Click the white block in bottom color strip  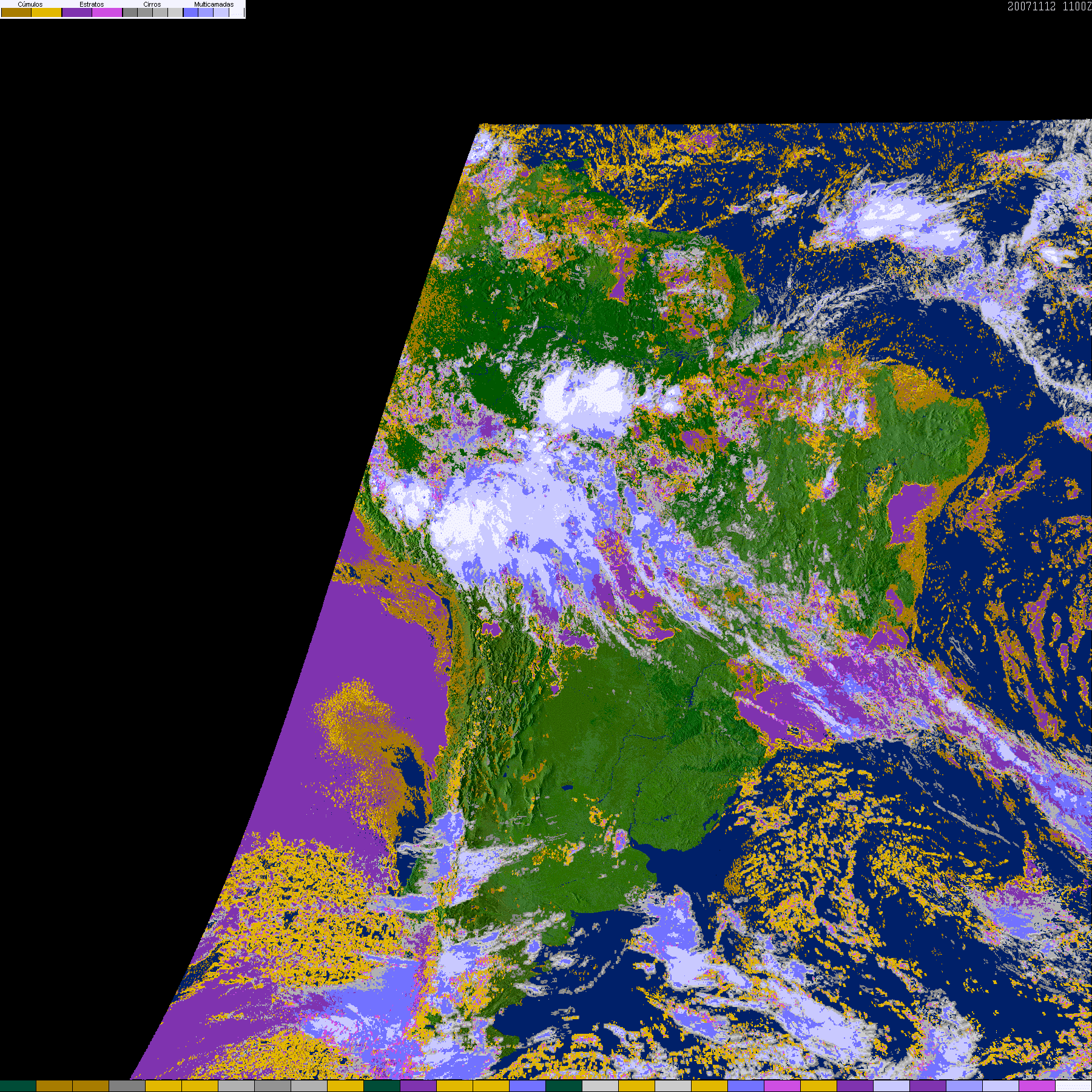1074,1086
